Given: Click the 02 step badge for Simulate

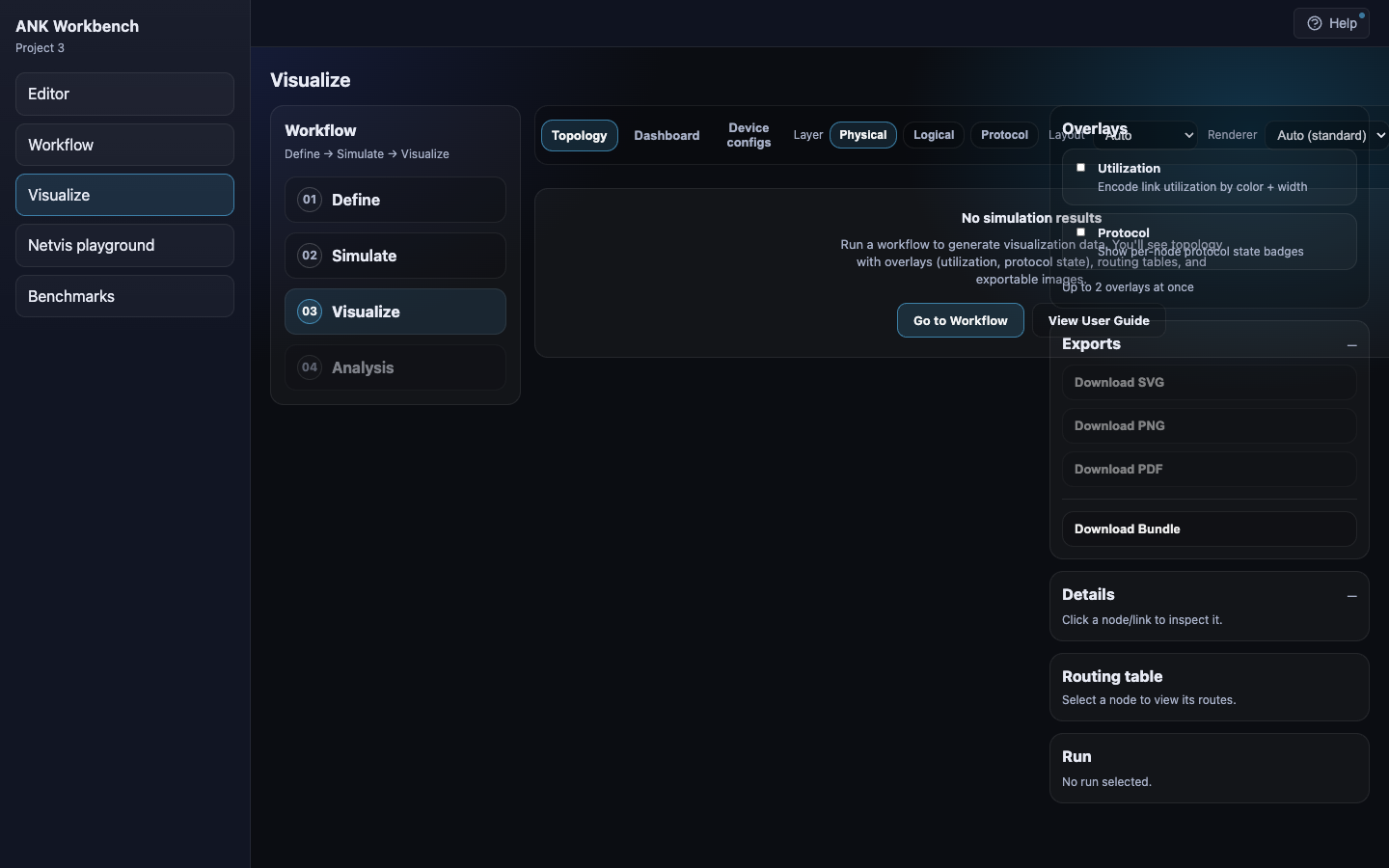Looking at the screenshot, I should [x=310, y=256].
